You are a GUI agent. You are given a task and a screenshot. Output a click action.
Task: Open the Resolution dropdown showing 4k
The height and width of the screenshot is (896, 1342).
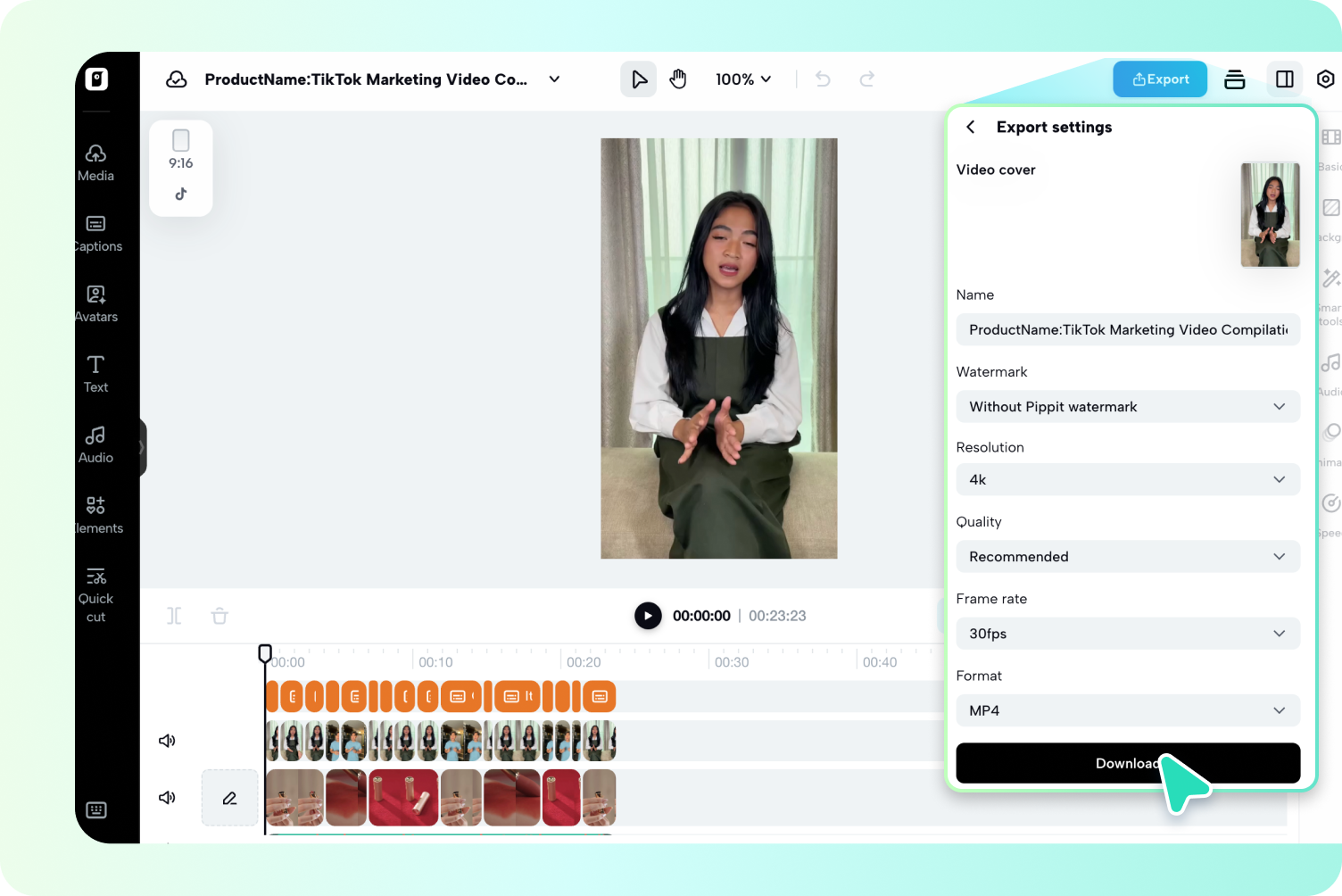click(1127, 479)
